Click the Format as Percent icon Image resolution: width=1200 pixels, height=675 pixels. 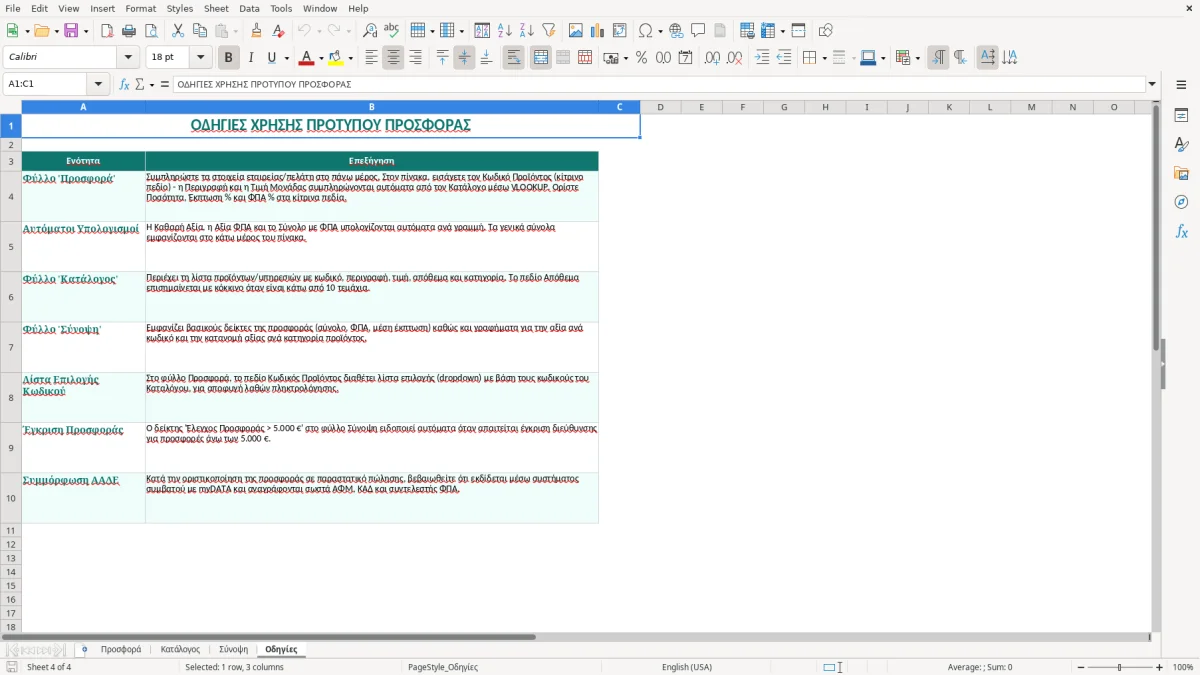(641, 58)
